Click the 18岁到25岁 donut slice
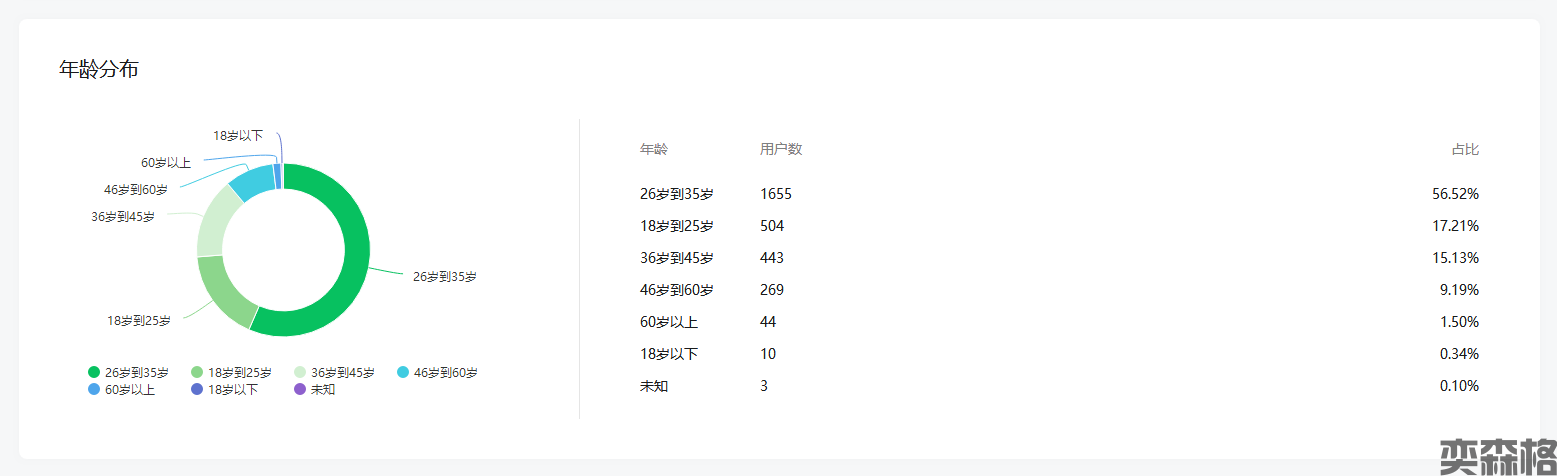This screenshot has width=1557, height=476. (222, 290)
